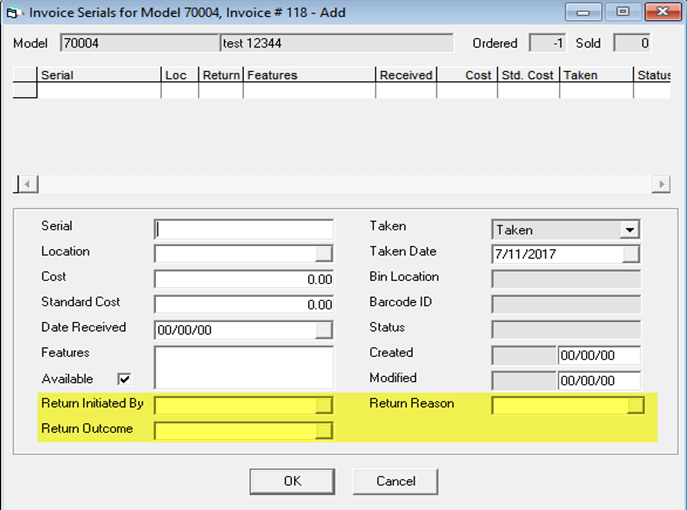
Task: Click the OK button
Action: point(292,481)
